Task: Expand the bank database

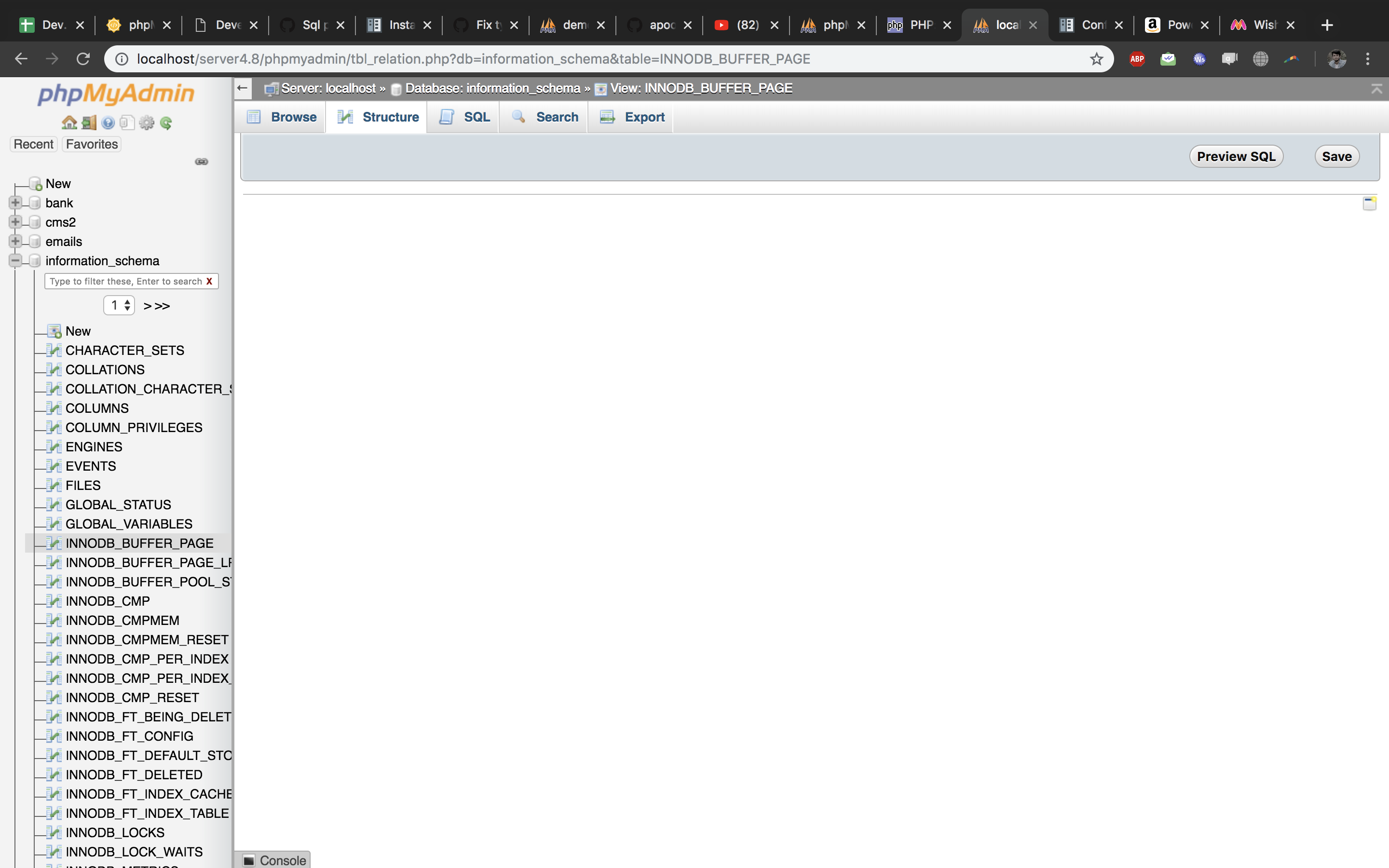Action: pos(15,202)
